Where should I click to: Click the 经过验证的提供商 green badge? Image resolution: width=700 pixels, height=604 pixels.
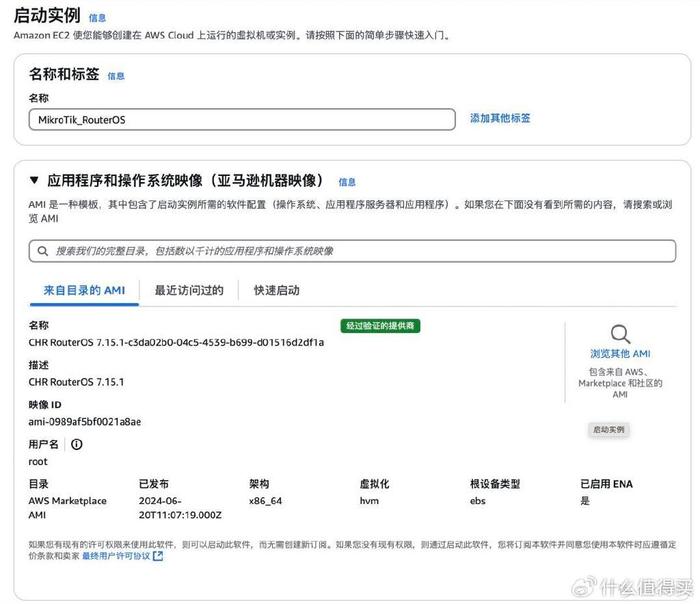tap(380, 325)
